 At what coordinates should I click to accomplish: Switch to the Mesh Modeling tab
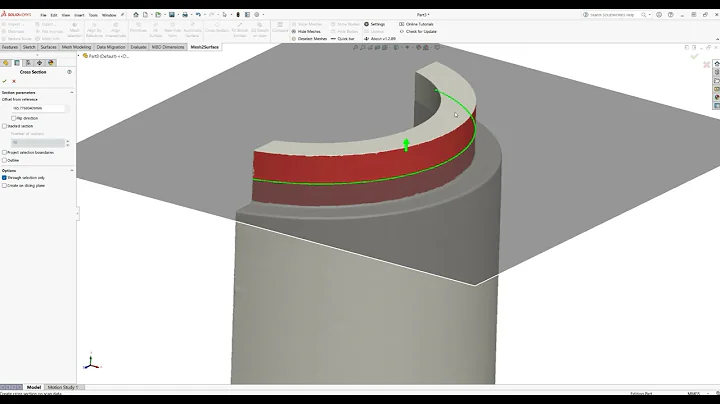point(76,47)
